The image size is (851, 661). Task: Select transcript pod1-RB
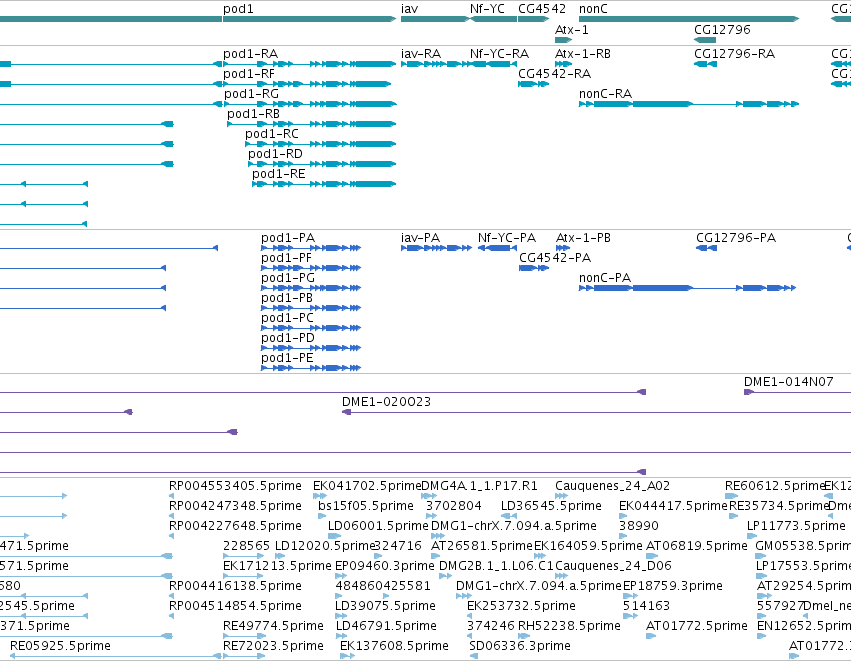tap(312, 124)
